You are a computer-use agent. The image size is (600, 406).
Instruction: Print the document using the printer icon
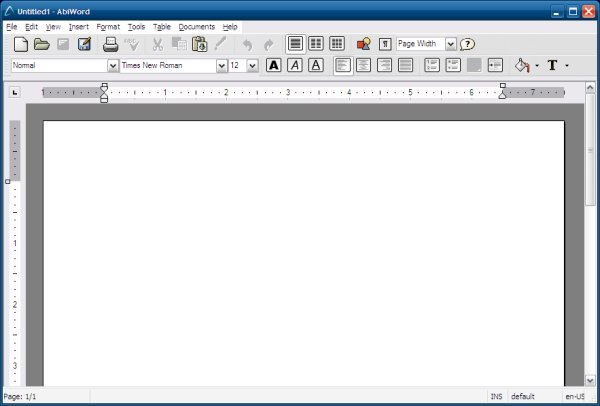coord(111,44)
